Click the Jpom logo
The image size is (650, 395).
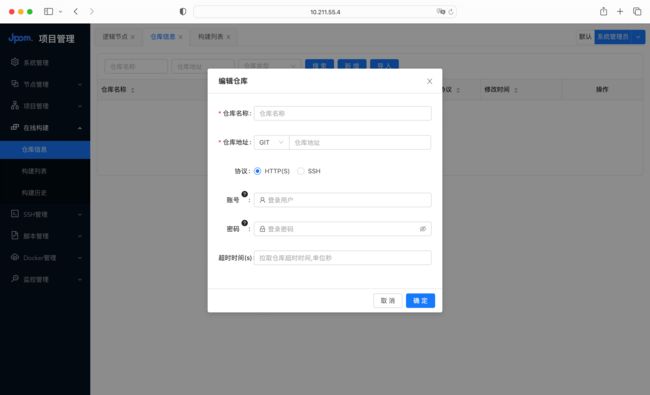(20, 38)
